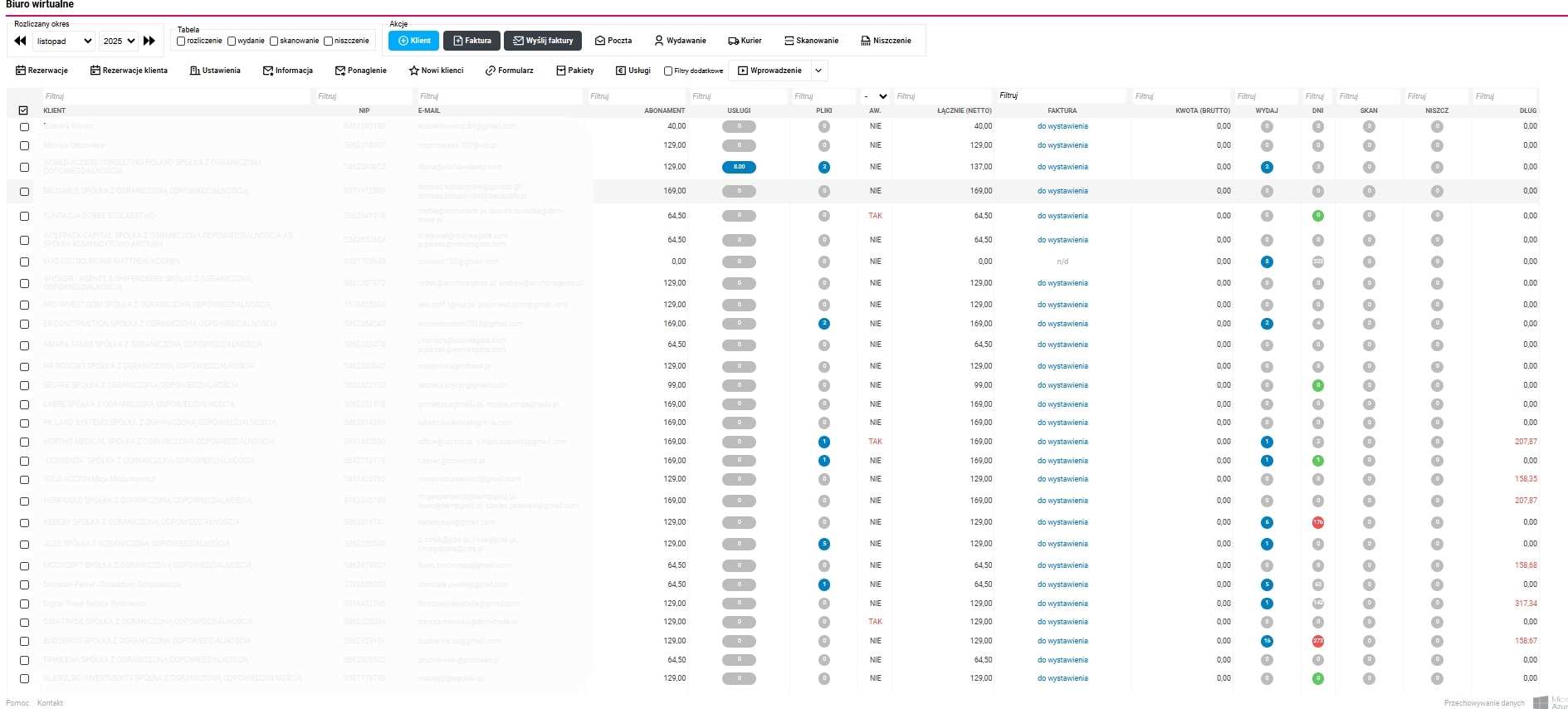Toggle Filtry dodatkowe checkbox
This screenshot has height=709, width=1568.
(668, 71)
